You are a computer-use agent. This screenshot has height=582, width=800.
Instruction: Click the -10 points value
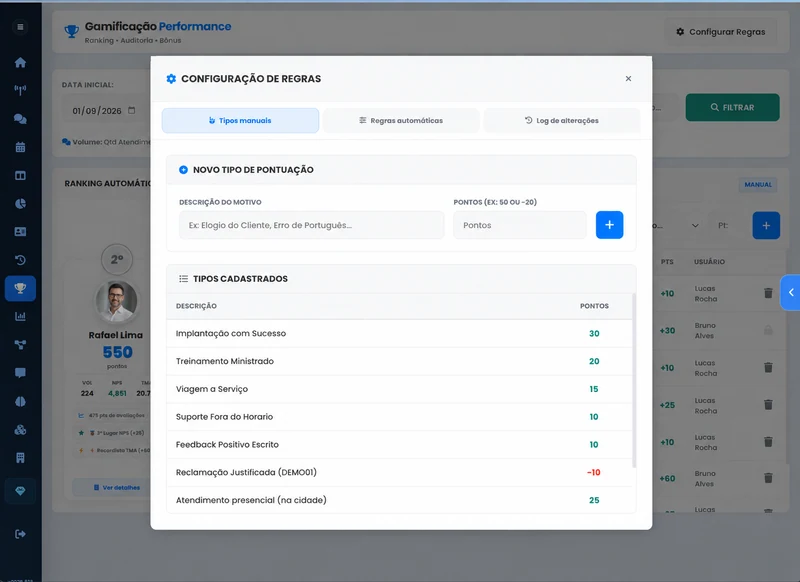594,472
